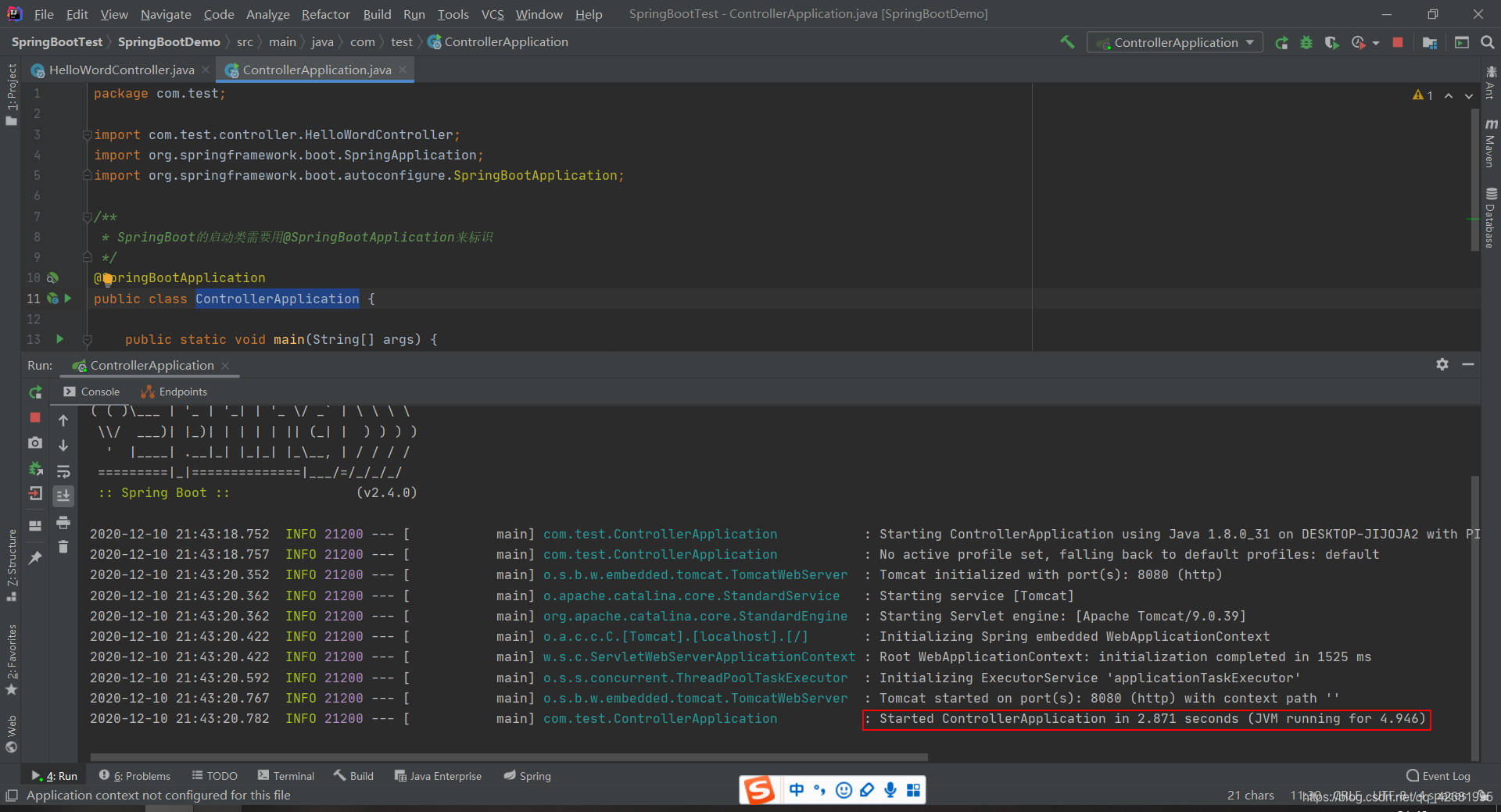Open the Maven tool window
The image size is (1501, 812).
coord(1490,143)
